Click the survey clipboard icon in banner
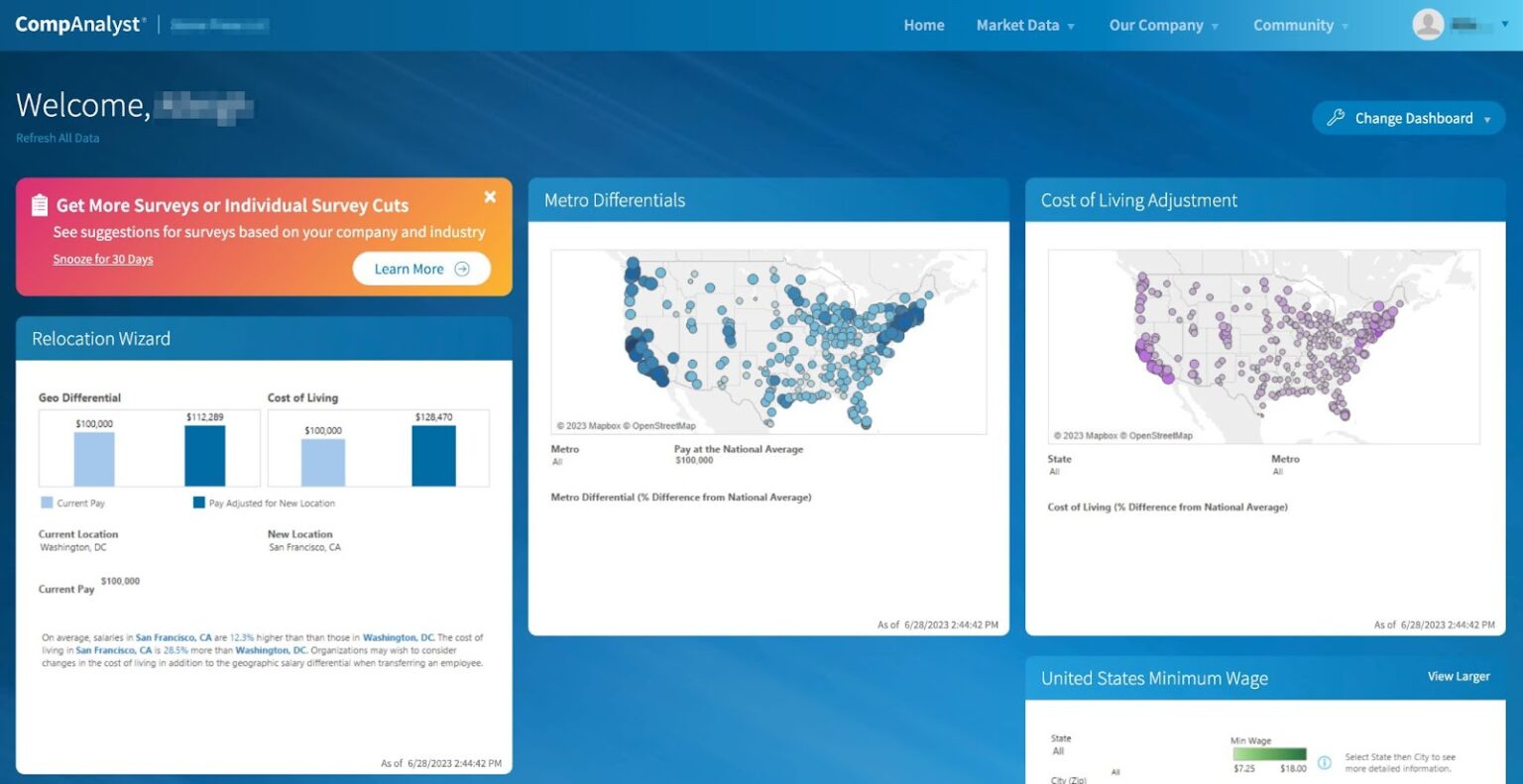The height and width of the screenshot is (784, 1523). coord(40,205)
